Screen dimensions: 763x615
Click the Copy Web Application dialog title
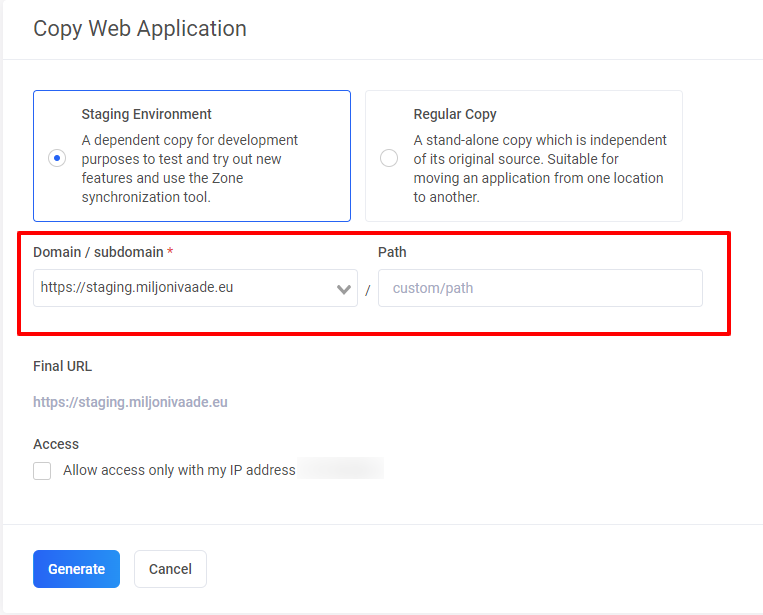coord(140,28)
